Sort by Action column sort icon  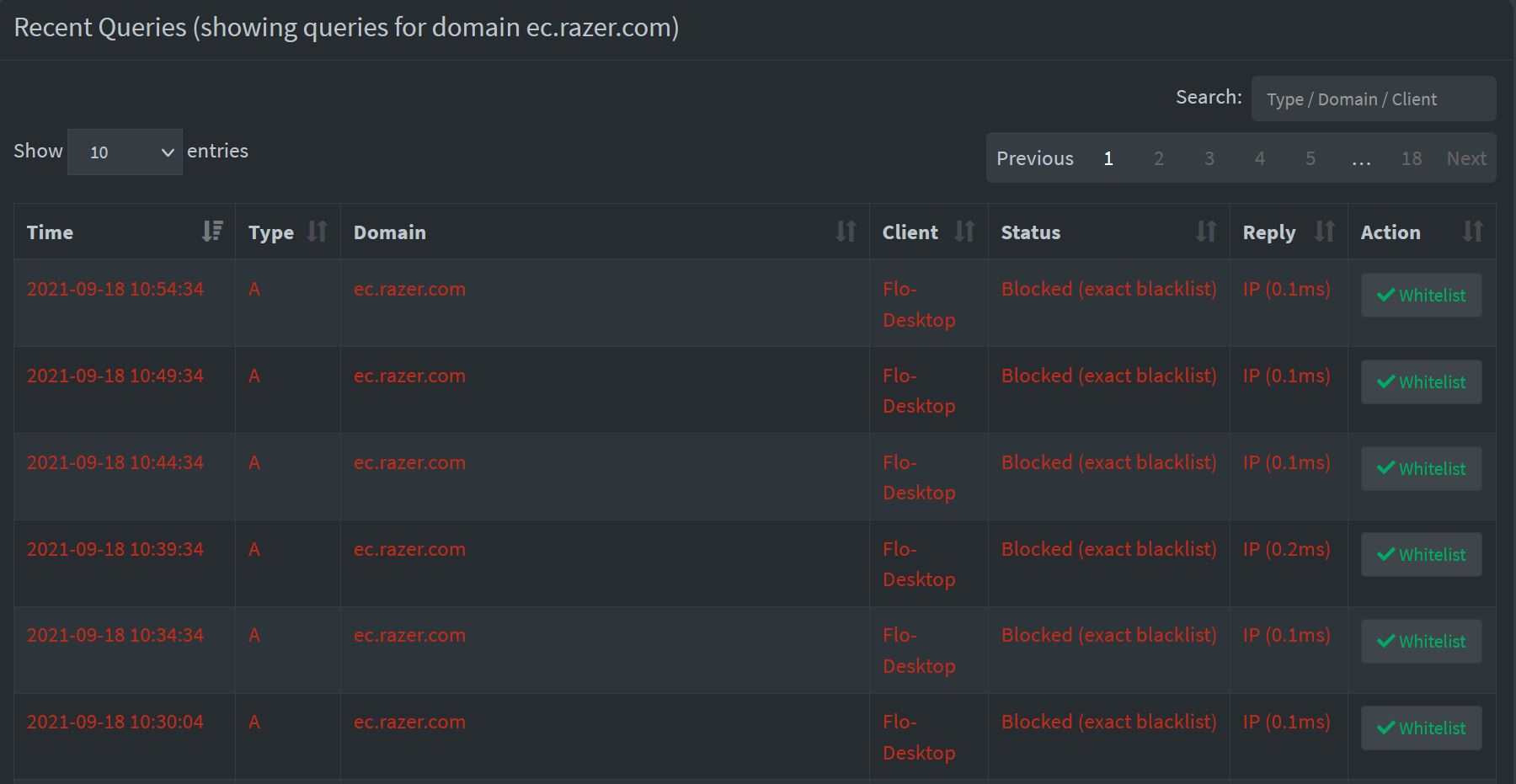1472,232
